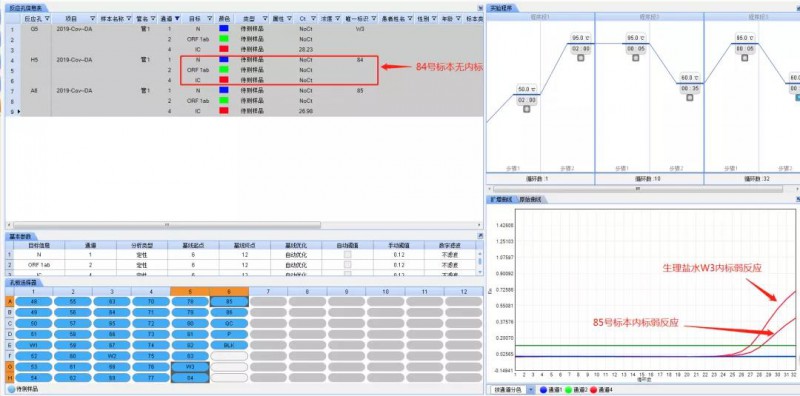800x396 pixels.
Task: Open the 反应孔 column filter icon
Action: point(47,18)
